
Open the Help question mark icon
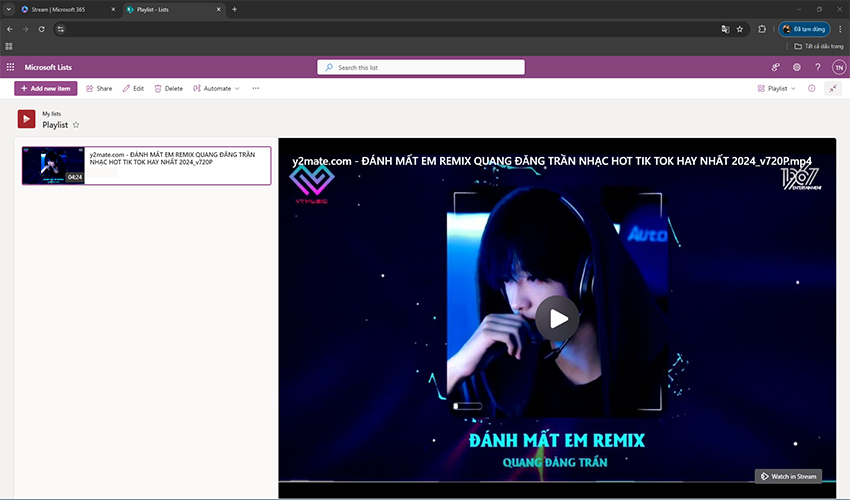(x=817, y=67)
